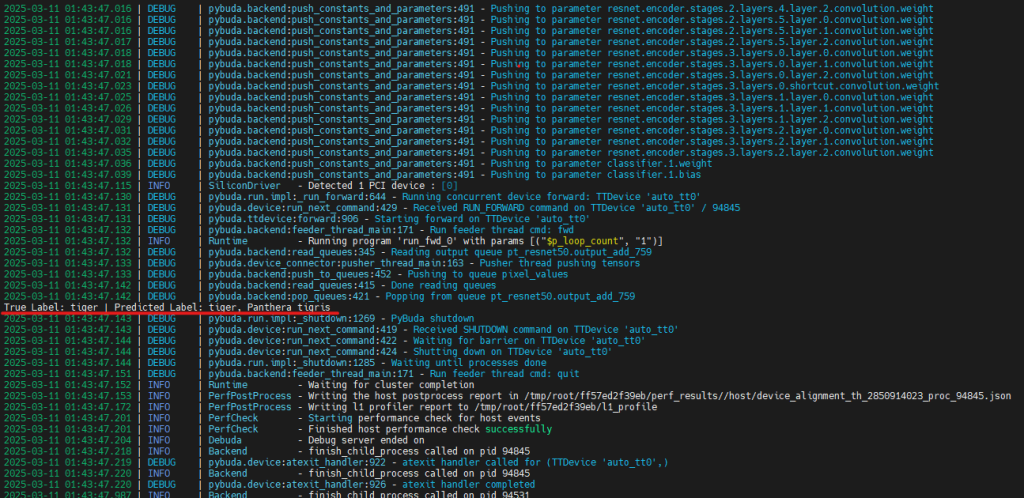Select 'finish_child_process called on pid 94531' text

click(x=419, y=495)
